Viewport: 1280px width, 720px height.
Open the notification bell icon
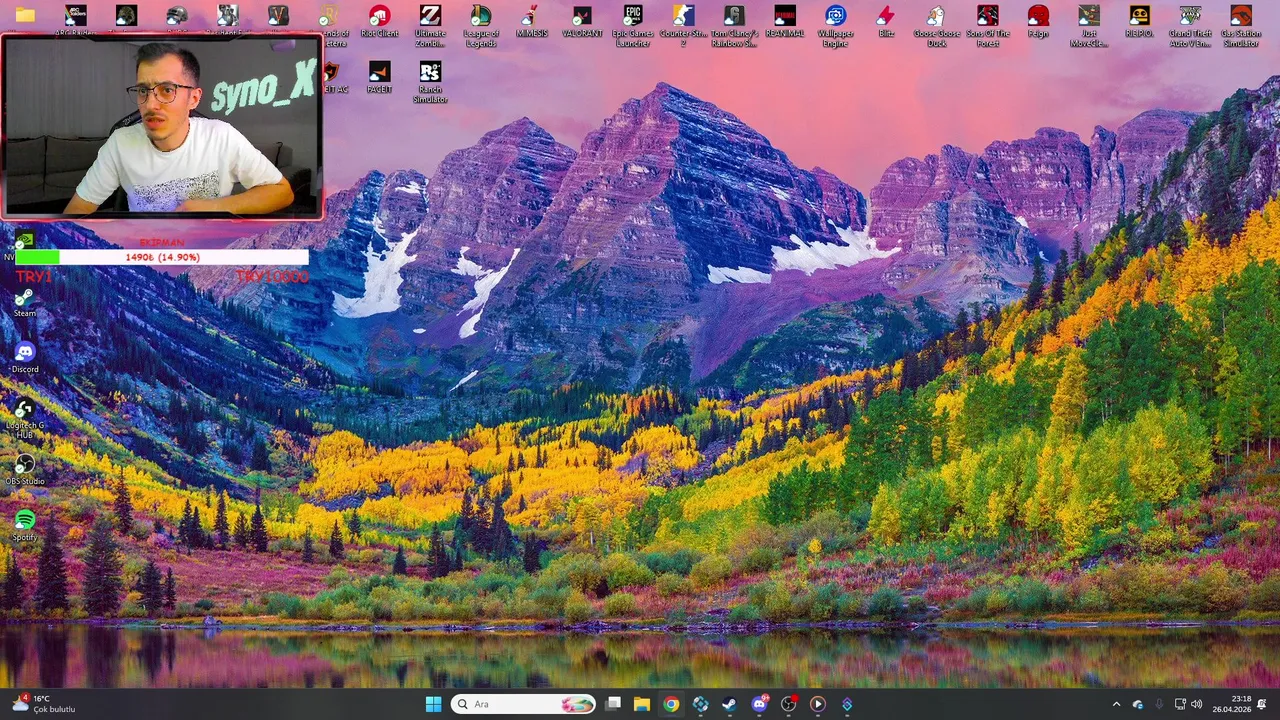click(1263, 704)
